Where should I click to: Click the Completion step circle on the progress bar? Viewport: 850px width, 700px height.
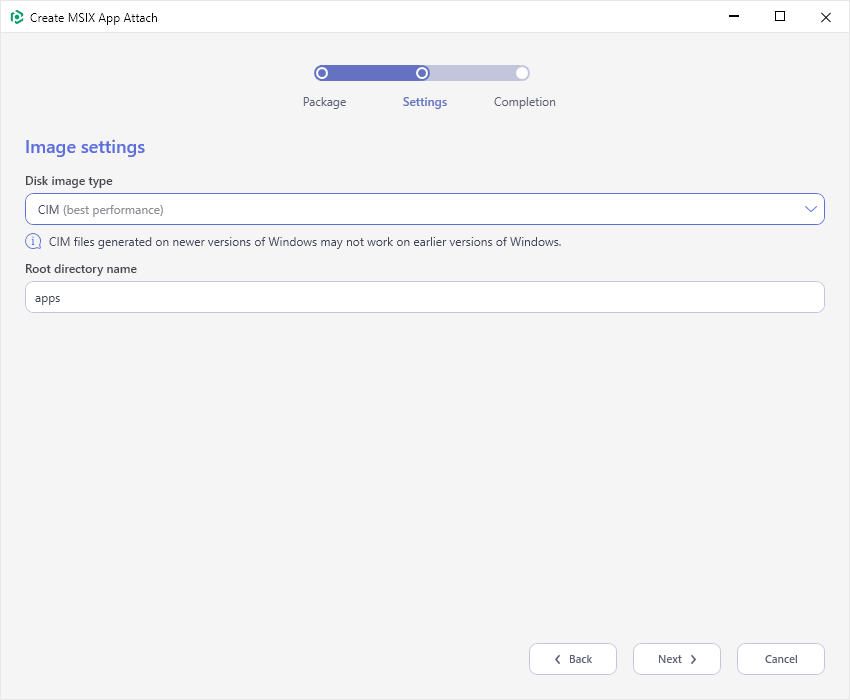(x=522, y=73)
